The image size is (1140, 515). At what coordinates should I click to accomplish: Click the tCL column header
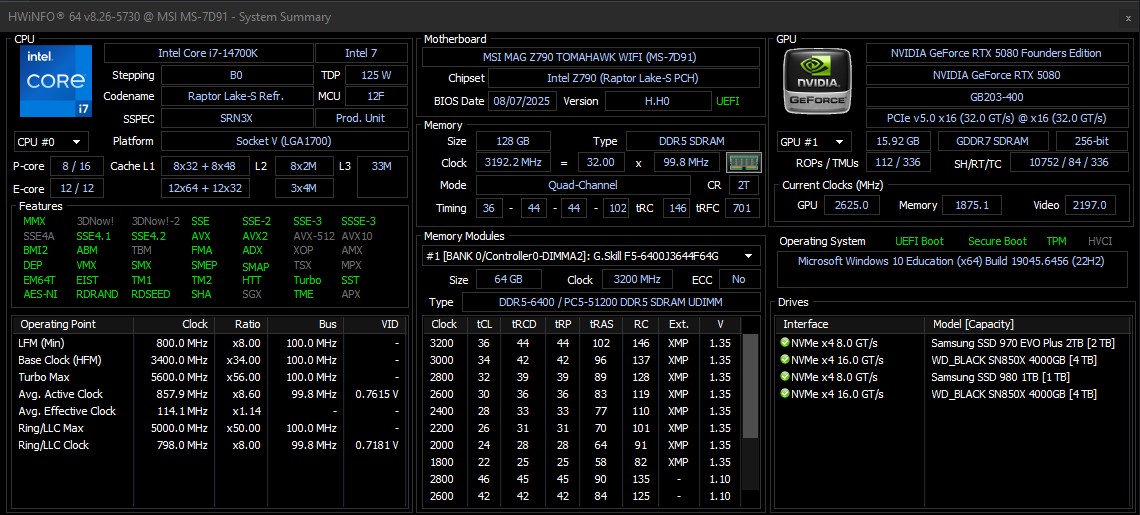tap(483, 324)
